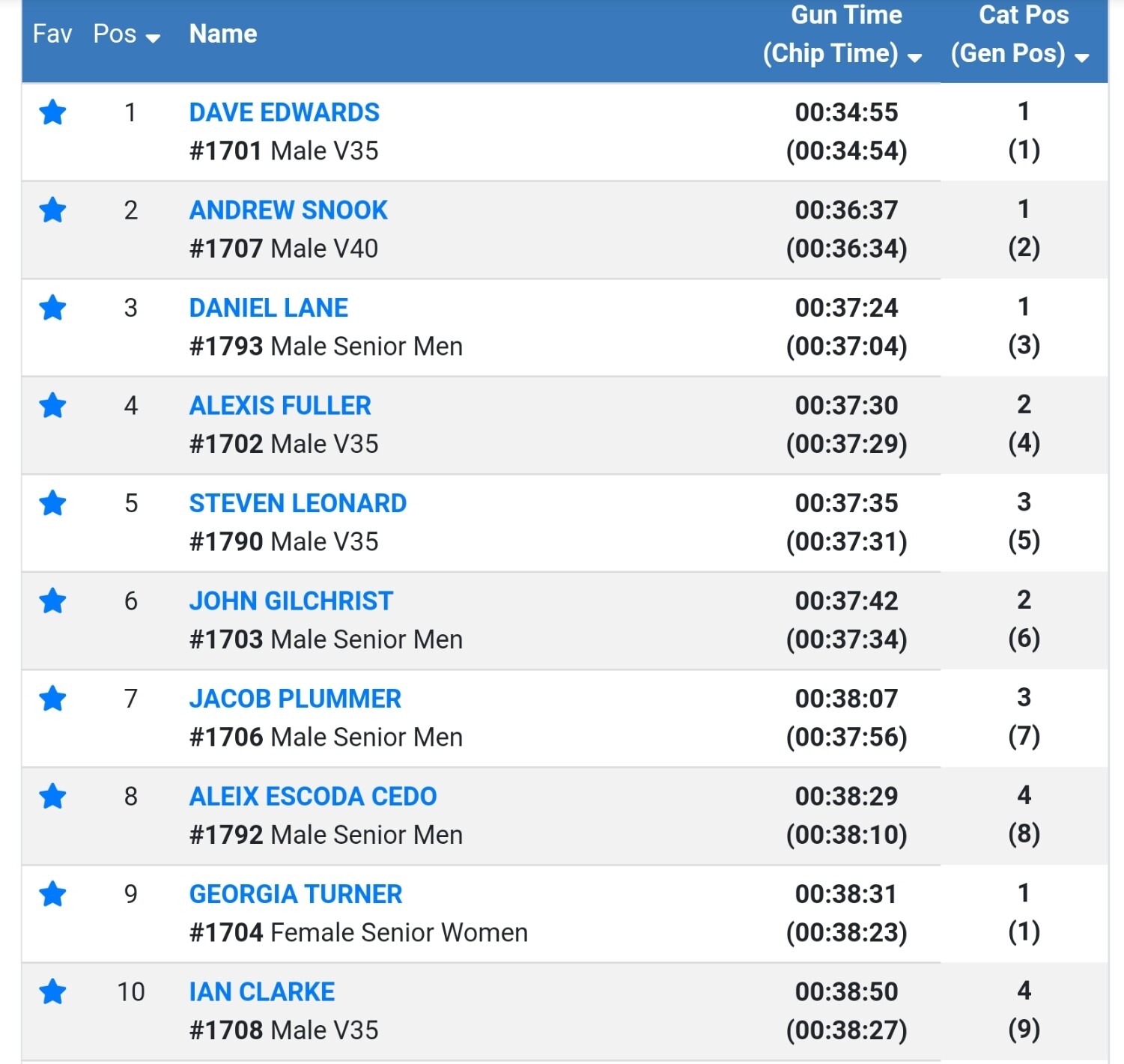Click the Name column header
The width and height of the screenshot is (1124, 1064).
click(x=223, y=34)
